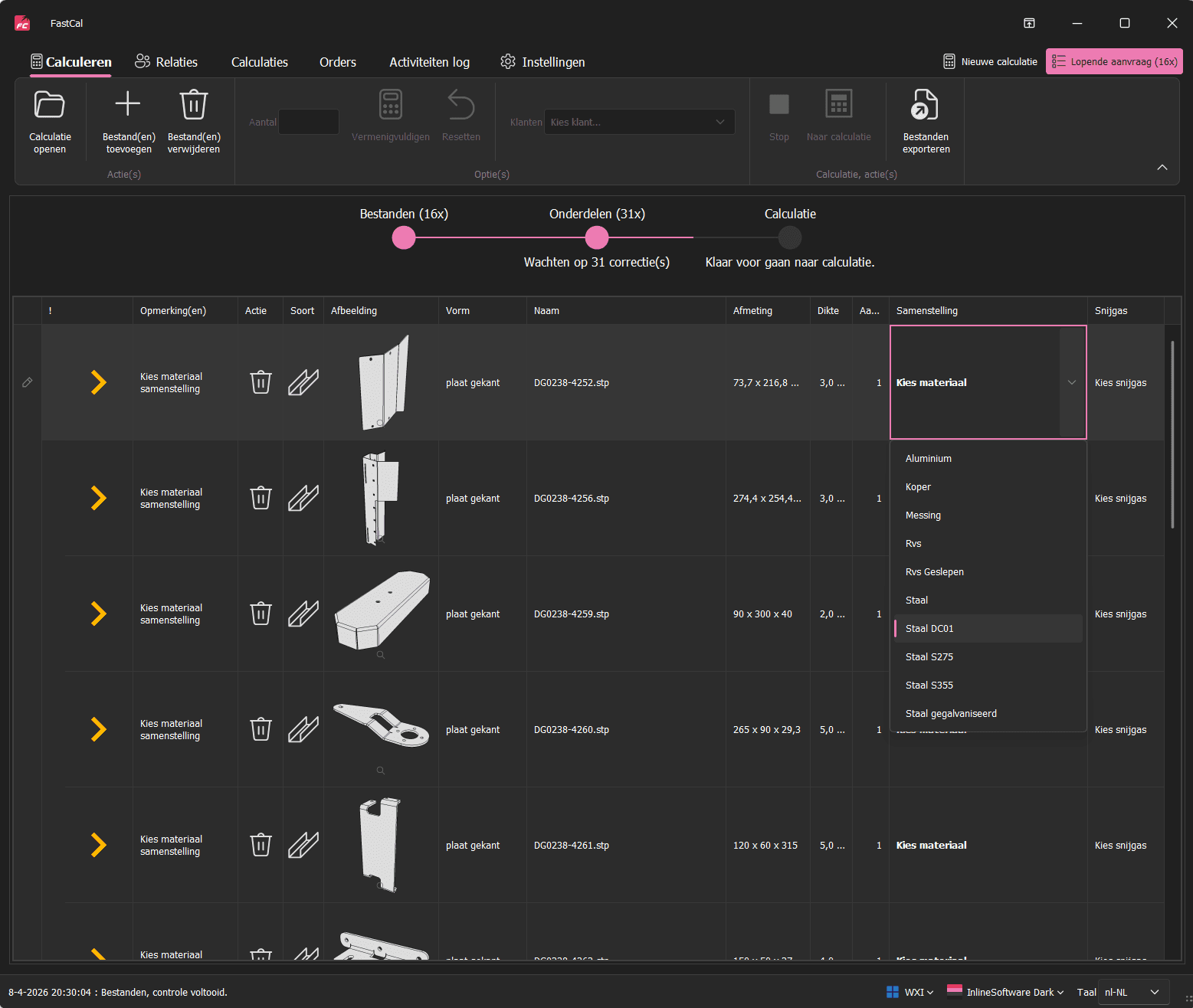Switch to the Orders tab
The image size is (1193, 1008).
tap(338, 62)
